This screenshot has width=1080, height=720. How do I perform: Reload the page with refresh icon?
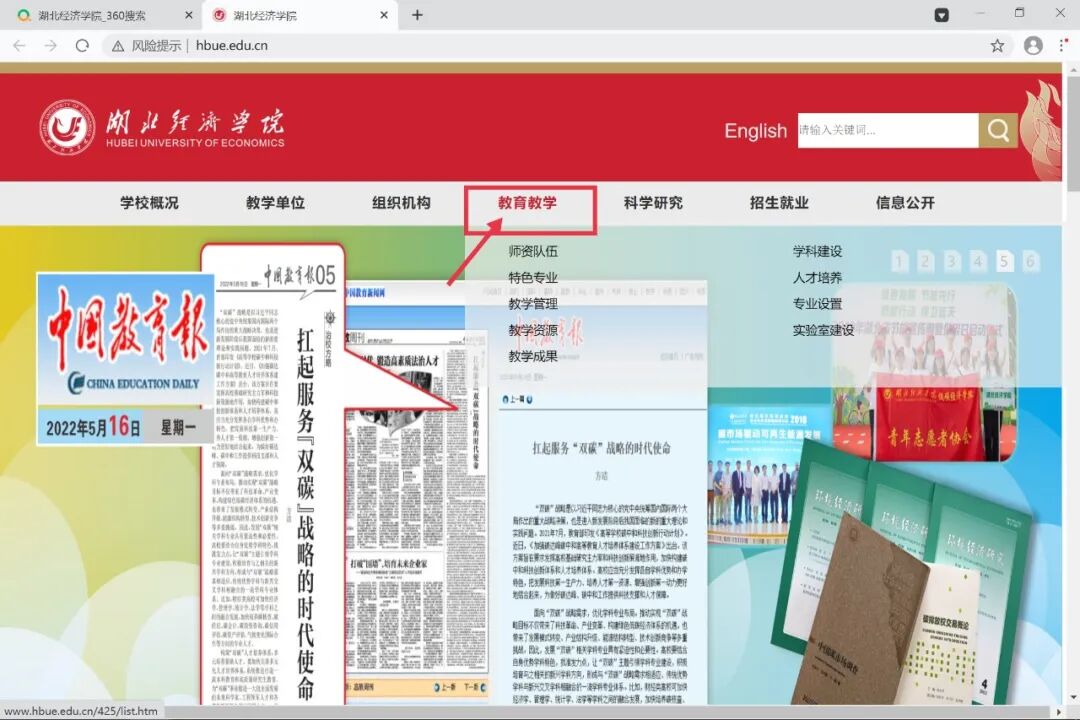click(82, 45)
